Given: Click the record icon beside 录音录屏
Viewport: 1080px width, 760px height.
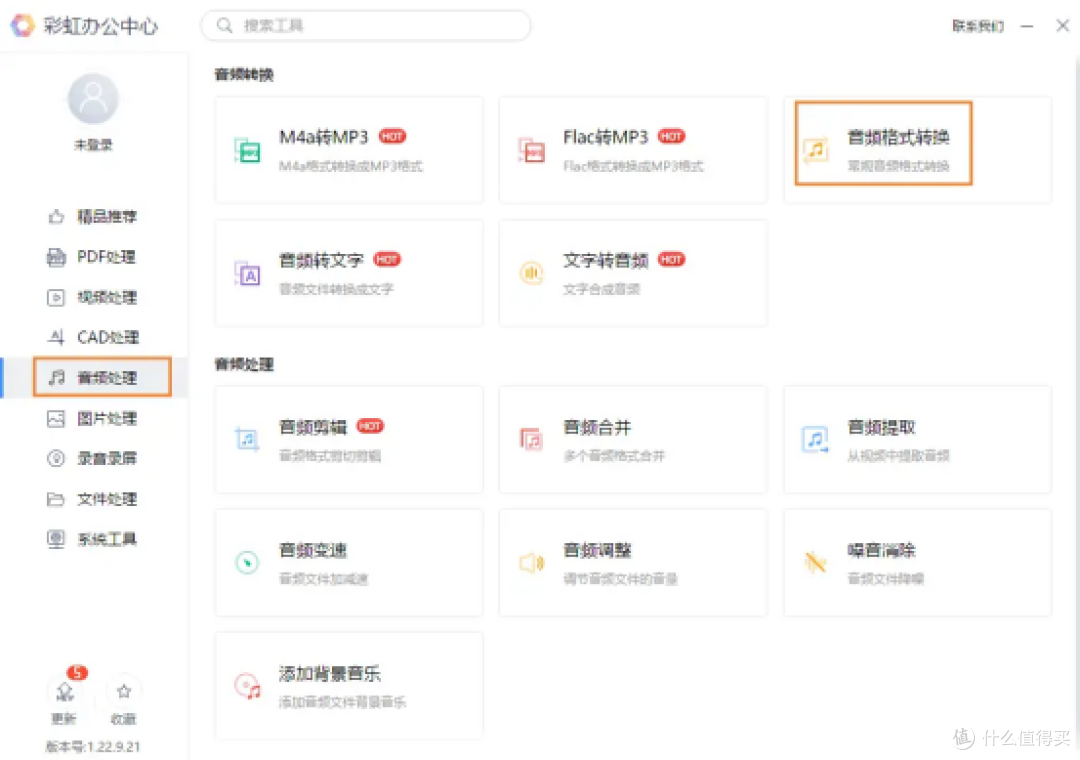Looking at the screenshot, I should [x=56, y=458].
